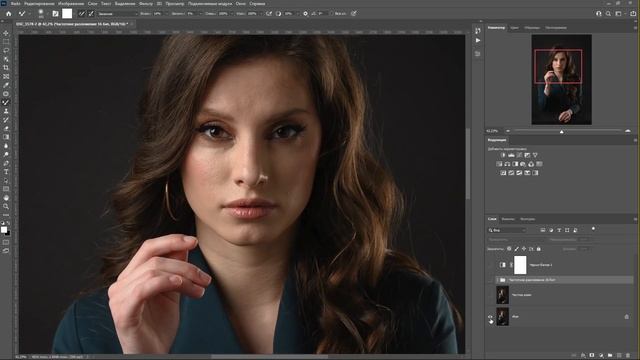640x360 pixels.
Task: Select the Crop tool
Action: [x=6, y=68]
